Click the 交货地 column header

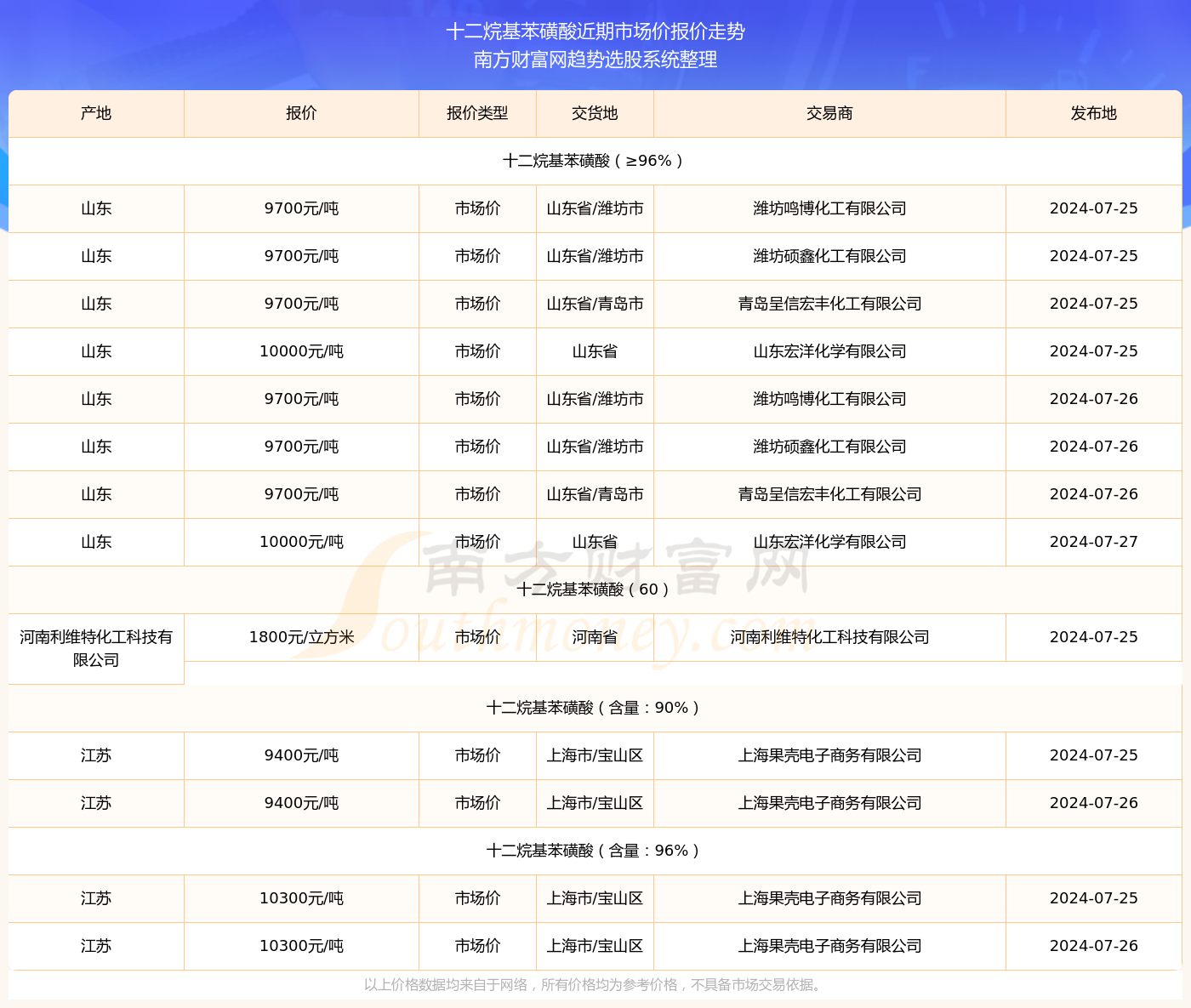click(x=595, y=113)
